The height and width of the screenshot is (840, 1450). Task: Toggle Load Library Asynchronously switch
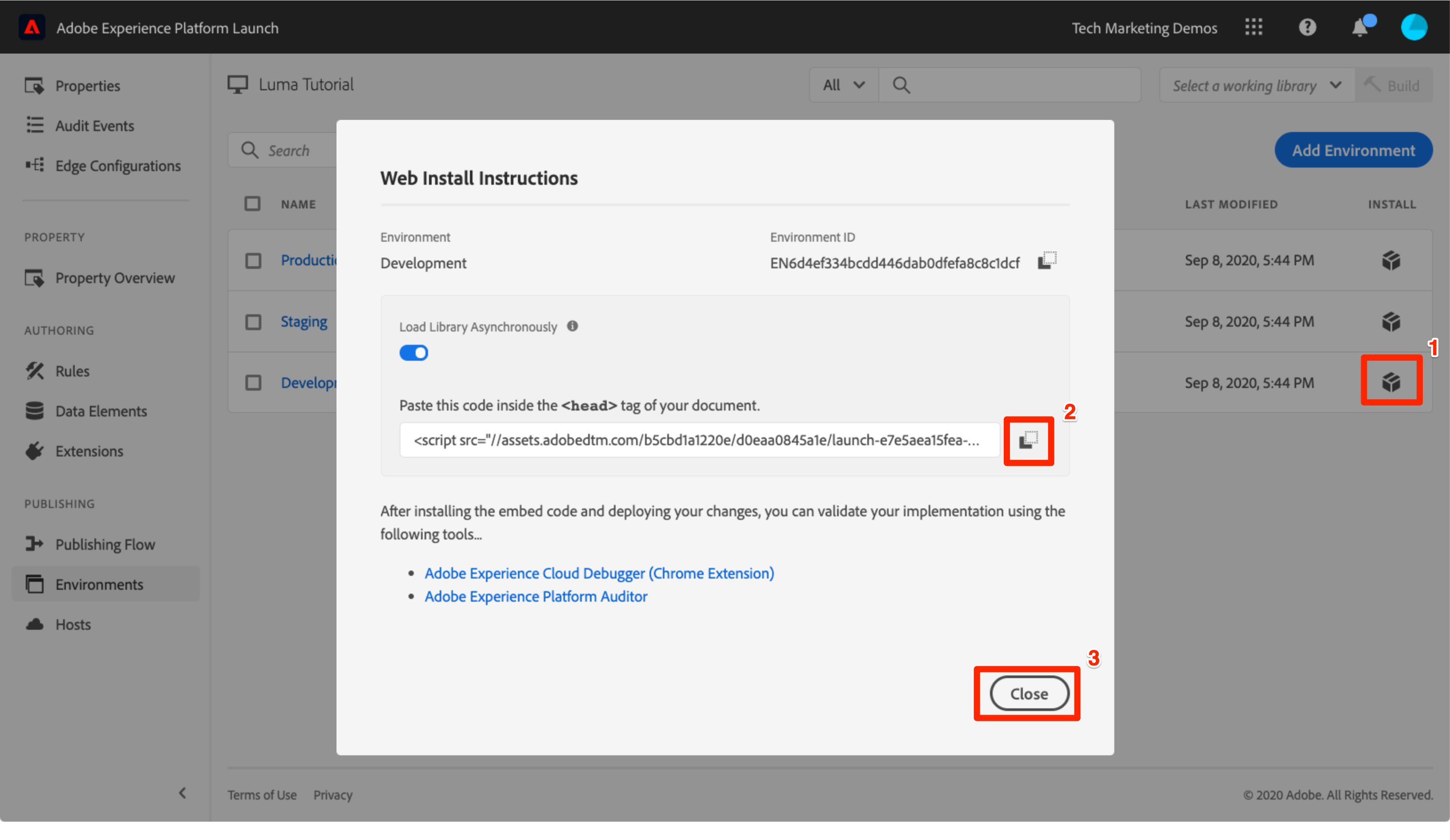pyautogui.click(x=414, y=353)
